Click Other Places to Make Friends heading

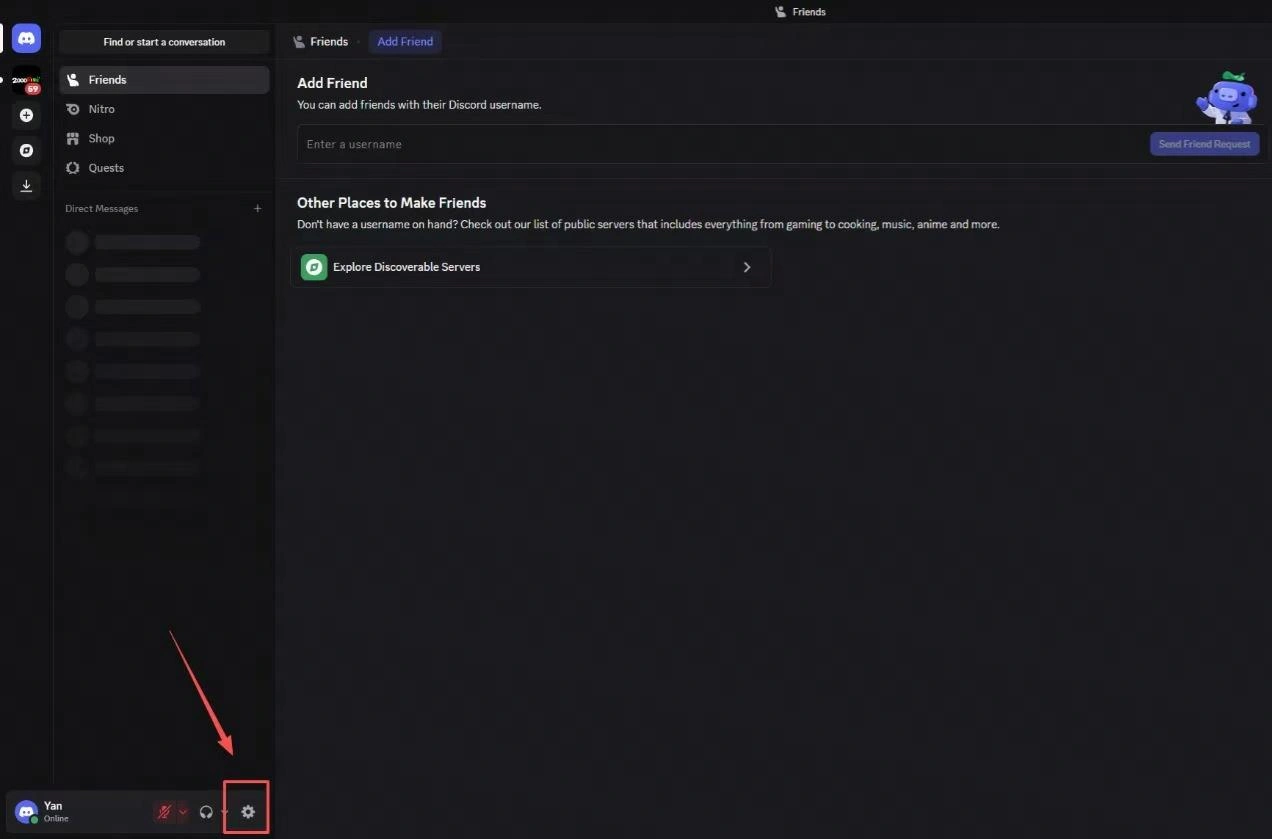[391, 202]
